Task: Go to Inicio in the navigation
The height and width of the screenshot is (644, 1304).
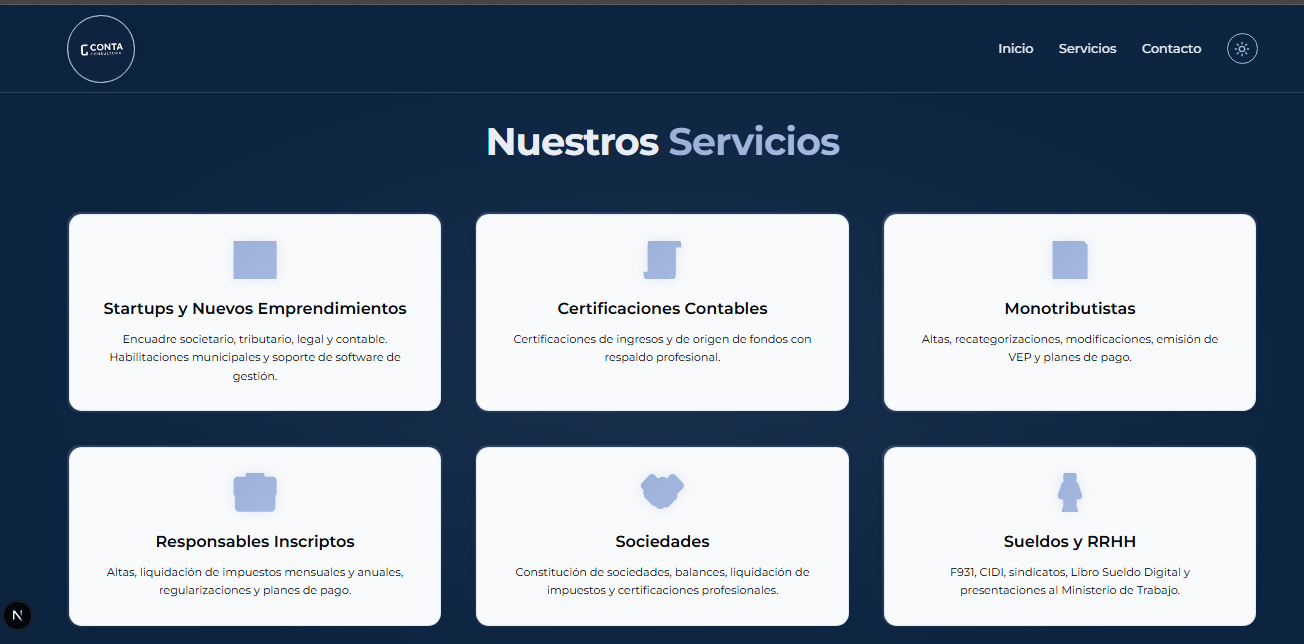Action: (x=1015, y=49)
